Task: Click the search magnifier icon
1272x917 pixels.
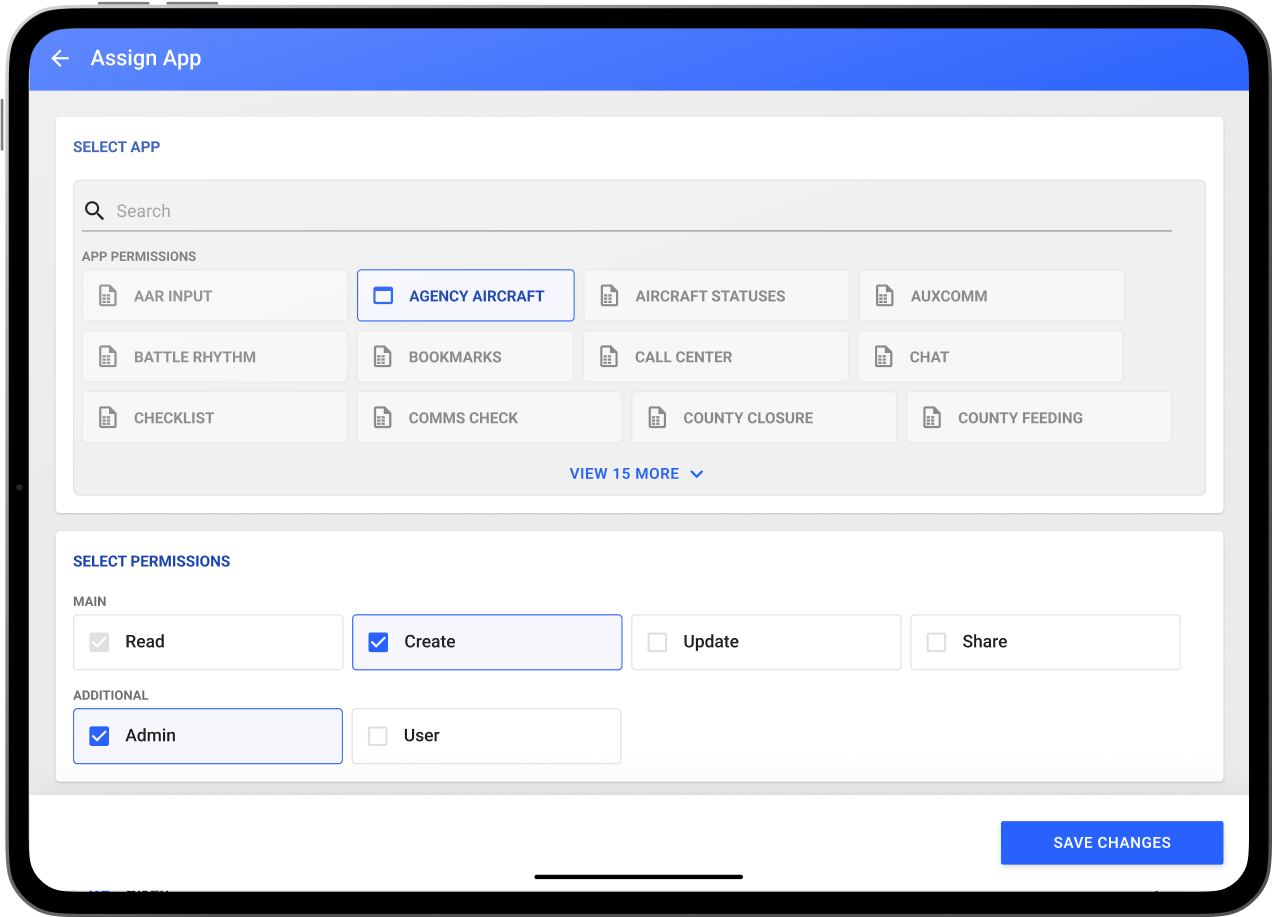Action: 94,211
